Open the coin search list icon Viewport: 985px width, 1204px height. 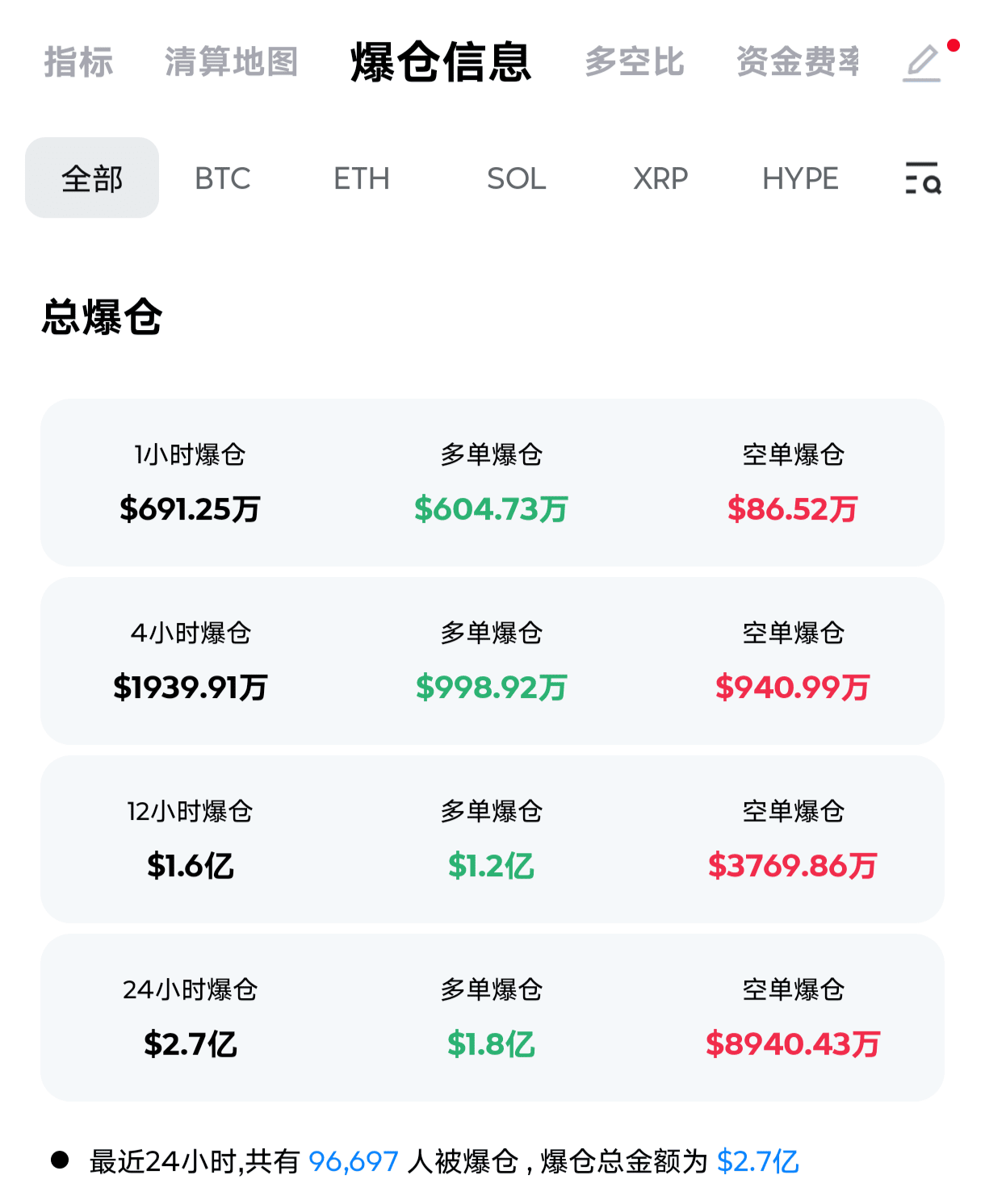point(923,178)
